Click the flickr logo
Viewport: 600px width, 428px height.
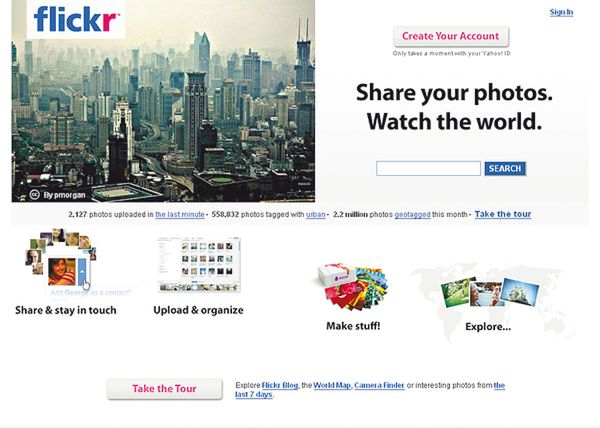[x=76, y=19]
